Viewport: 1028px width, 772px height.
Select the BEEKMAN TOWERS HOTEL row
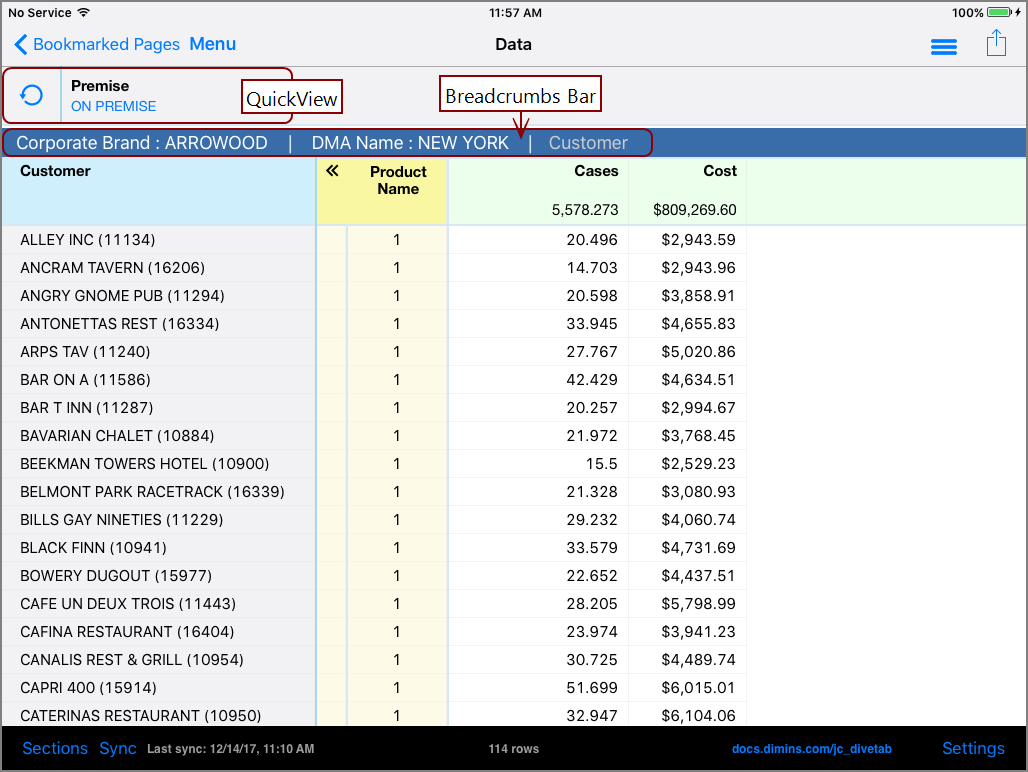coord(144,464)
